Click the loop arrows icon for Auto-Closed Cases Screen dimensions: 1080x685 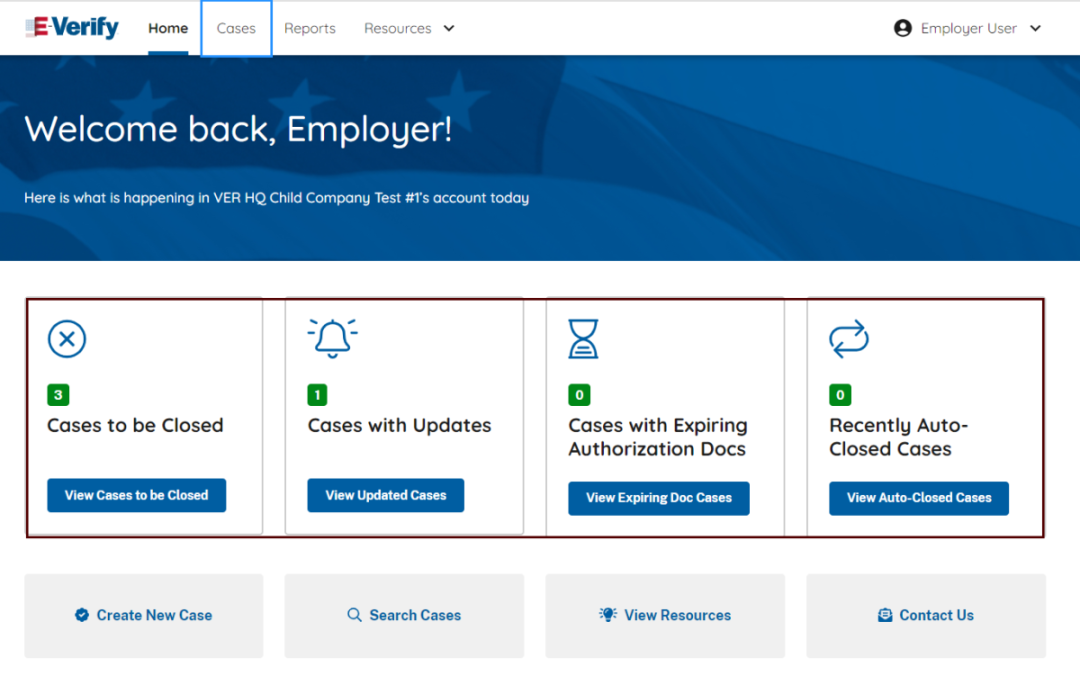tap(849, 340)
